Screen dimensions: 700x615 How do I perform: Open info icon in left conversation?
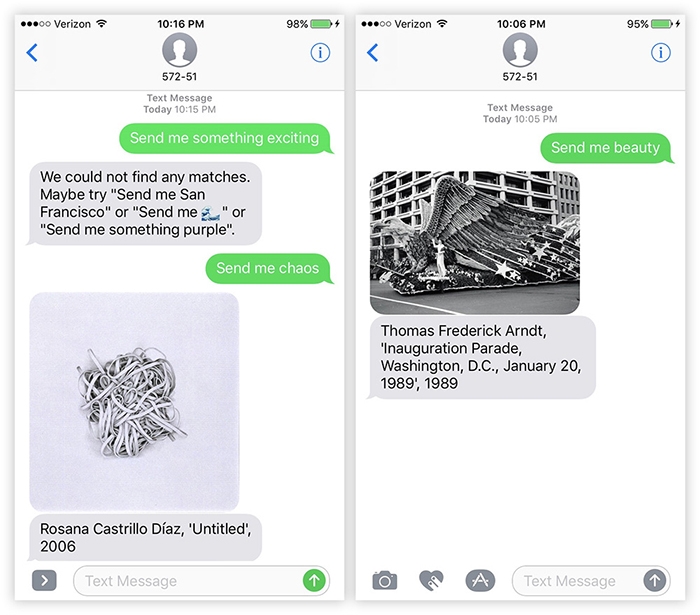pyautogui.click(x=320, y=53)
